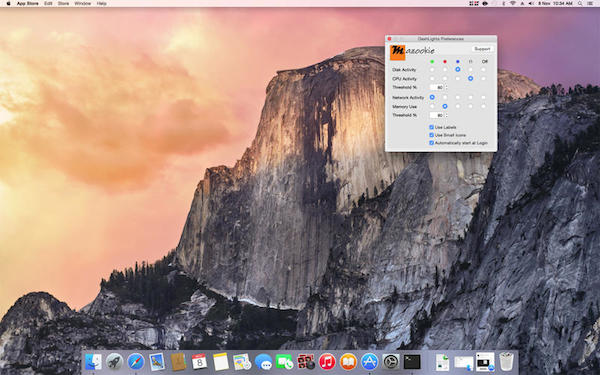600x375 pixels.
Task: Open Launchpad rocket icon in dock
Action: (114, 362)
